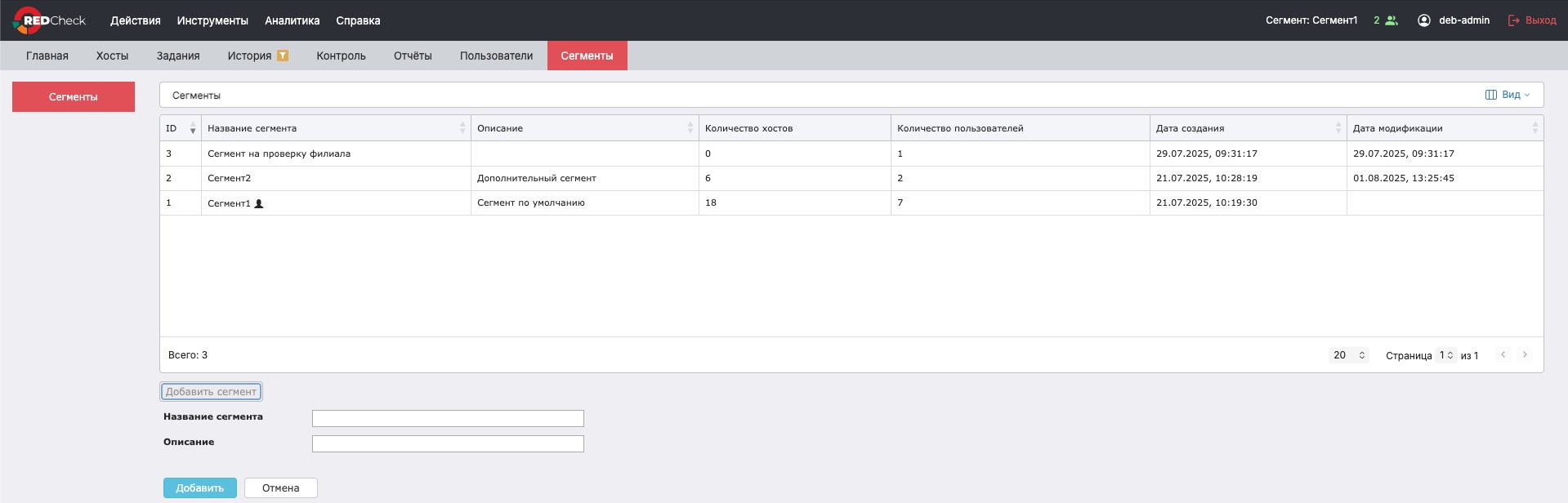Viewport: 1568px width, 503px height.
Task: Focus the Описание input field
Action: (x=448, y=443)
